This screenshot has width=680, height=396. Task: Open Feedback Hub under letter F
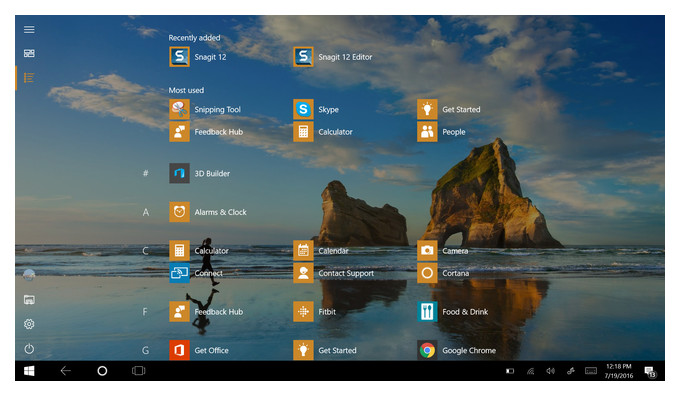206,311
